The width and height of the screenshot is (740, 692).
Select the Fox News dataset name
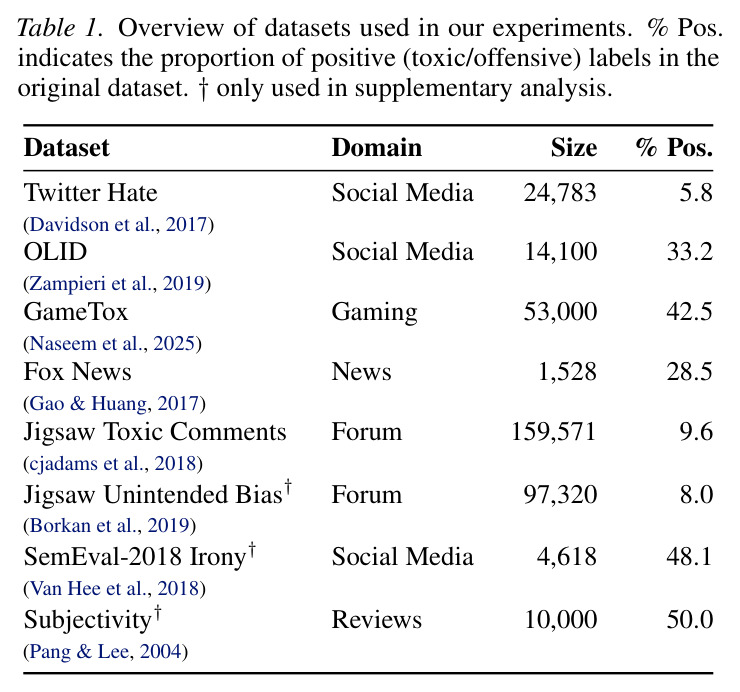77,371
